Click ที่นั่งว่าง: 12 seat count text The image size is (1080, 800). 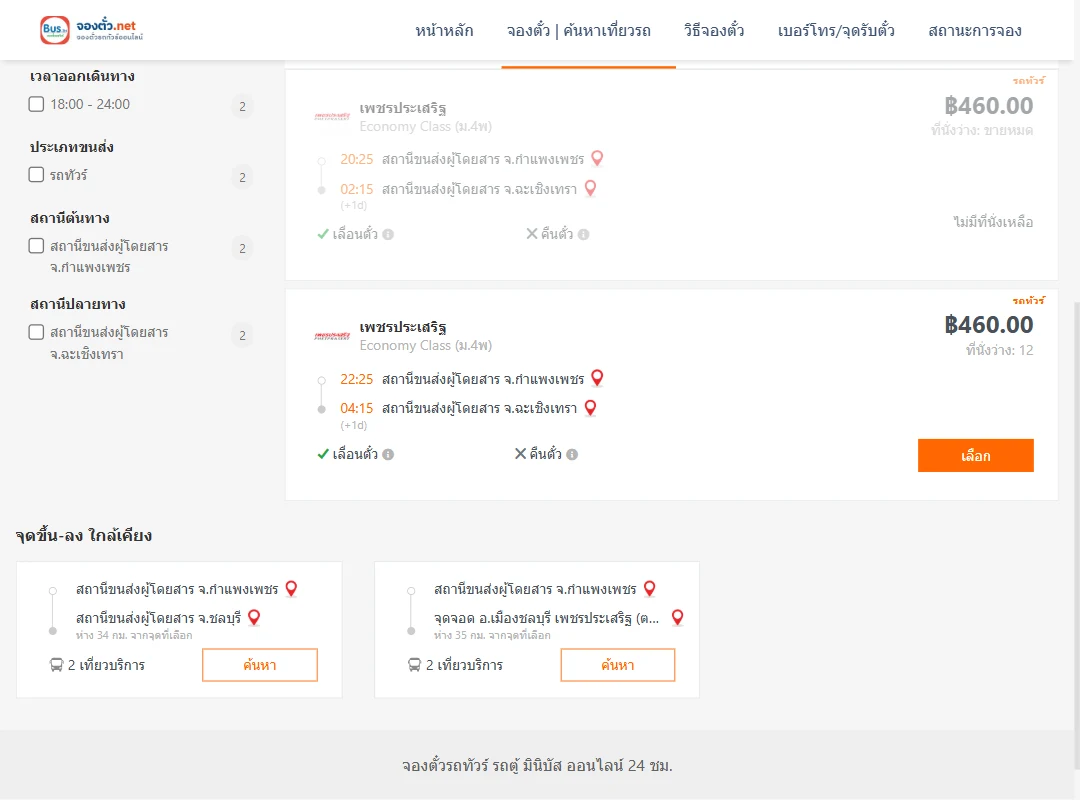[999, 350]
